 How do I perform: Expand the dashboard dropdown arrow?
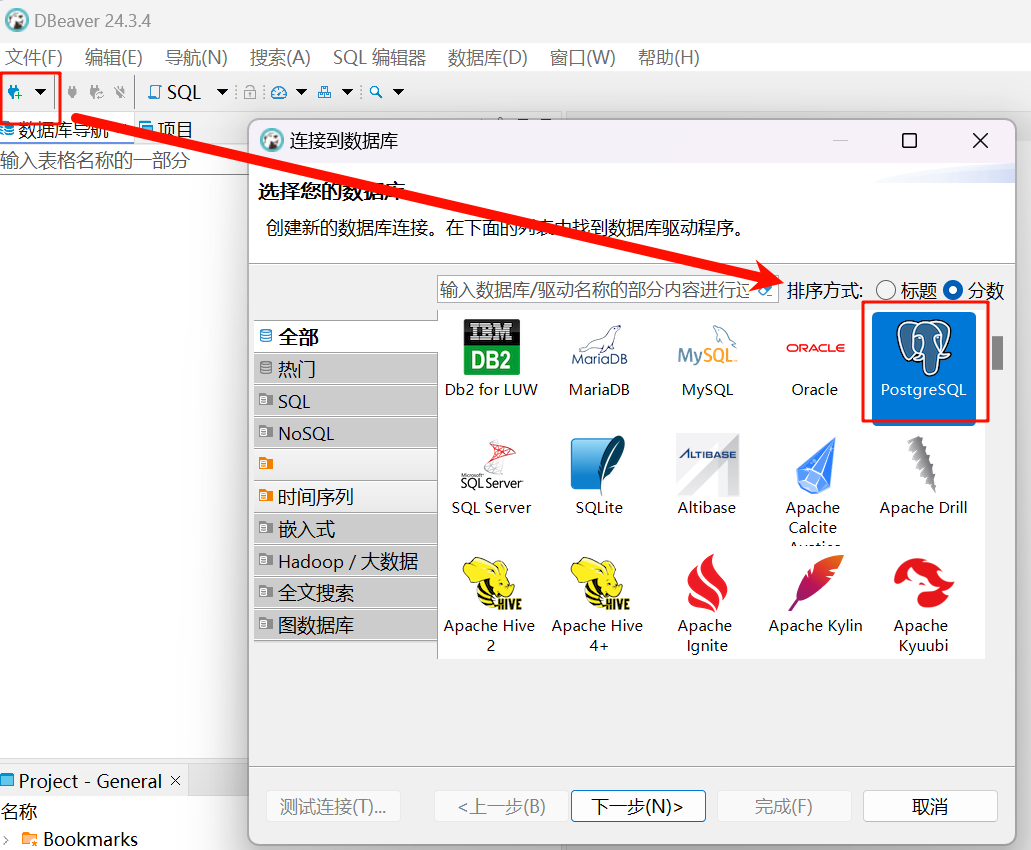click(301, 92)
